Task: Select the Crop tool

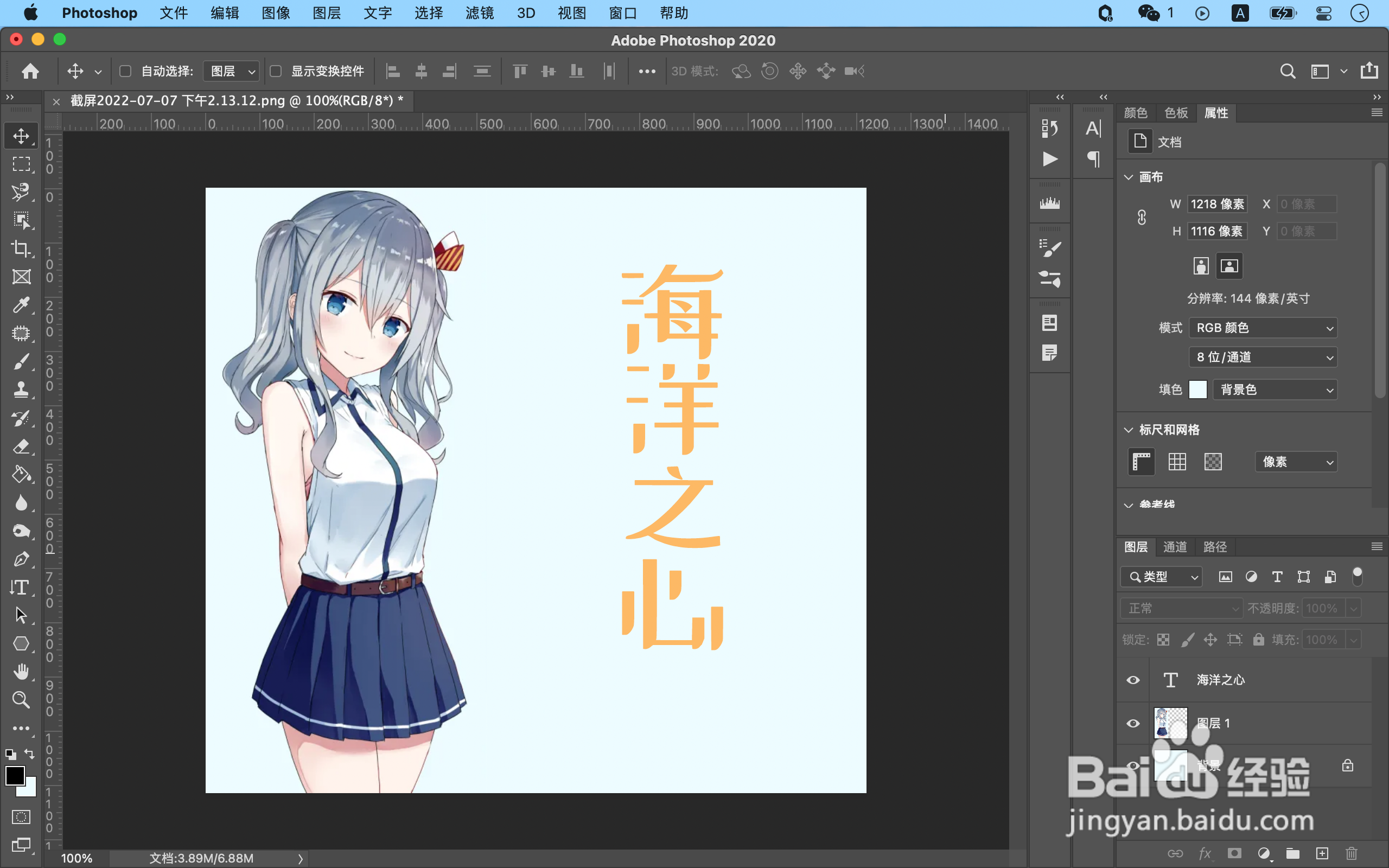Action: pos(21,248)
